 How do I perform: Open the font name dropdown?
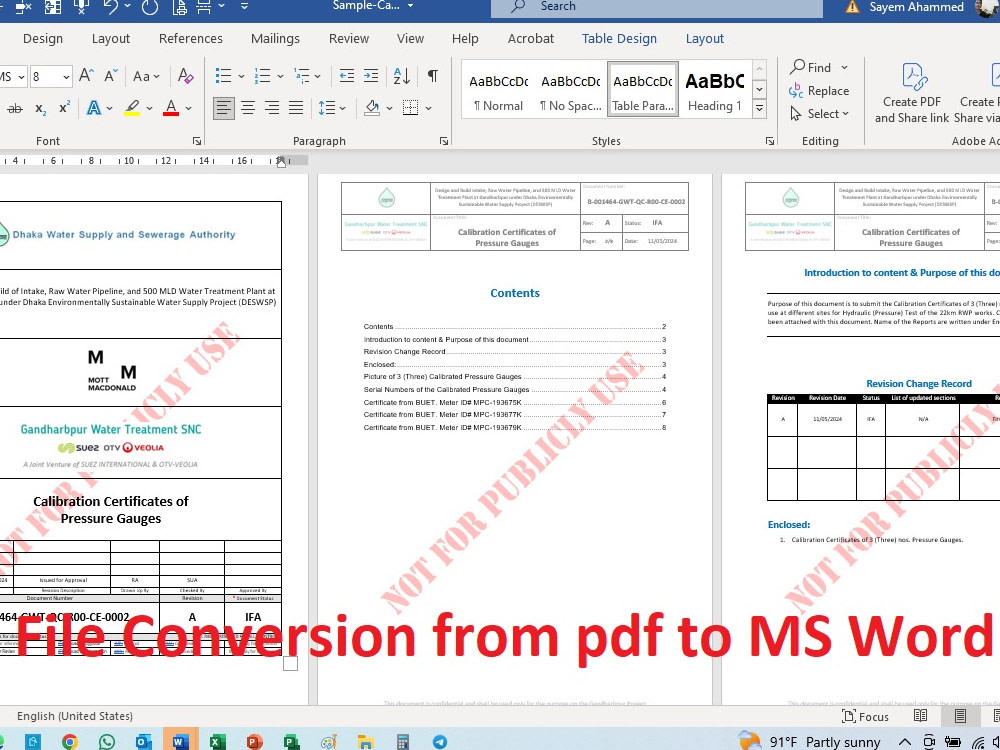tap(21, 77)
